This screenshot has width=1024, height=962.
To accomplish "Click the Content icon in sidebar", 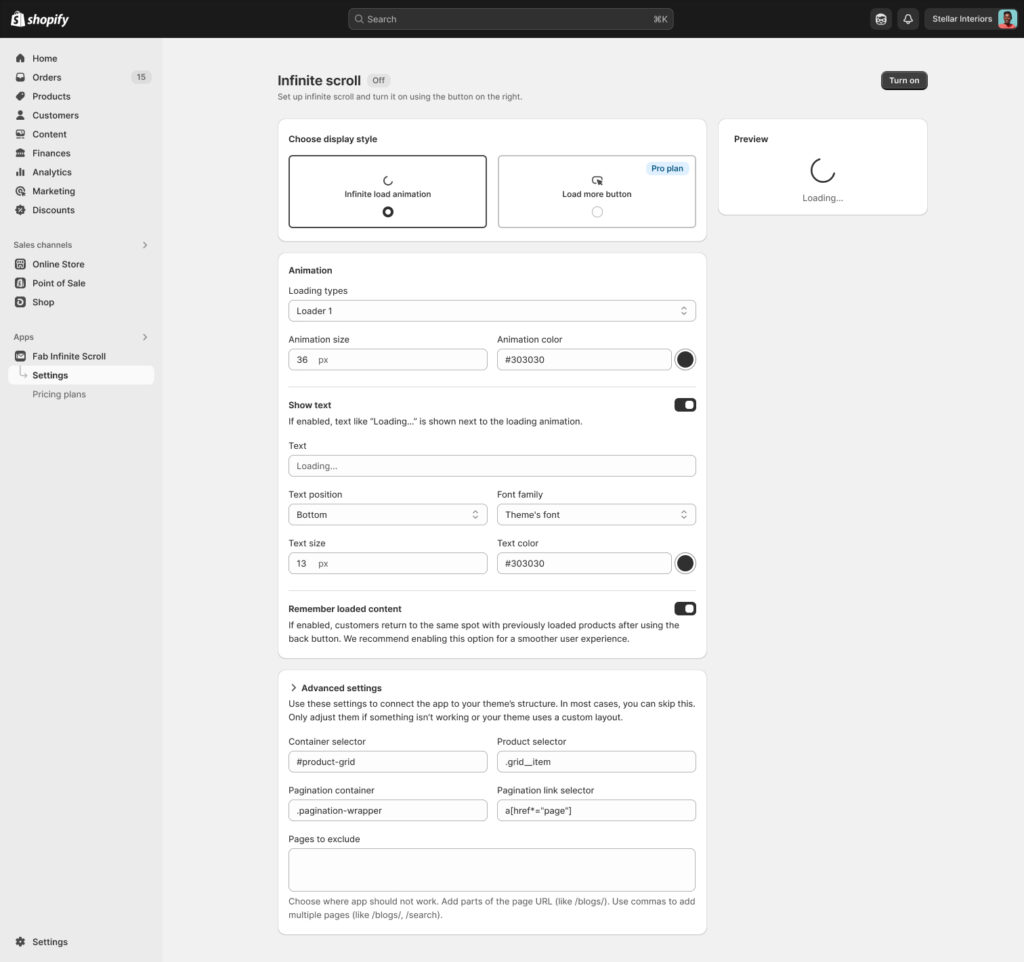I will tap(20, 134).
